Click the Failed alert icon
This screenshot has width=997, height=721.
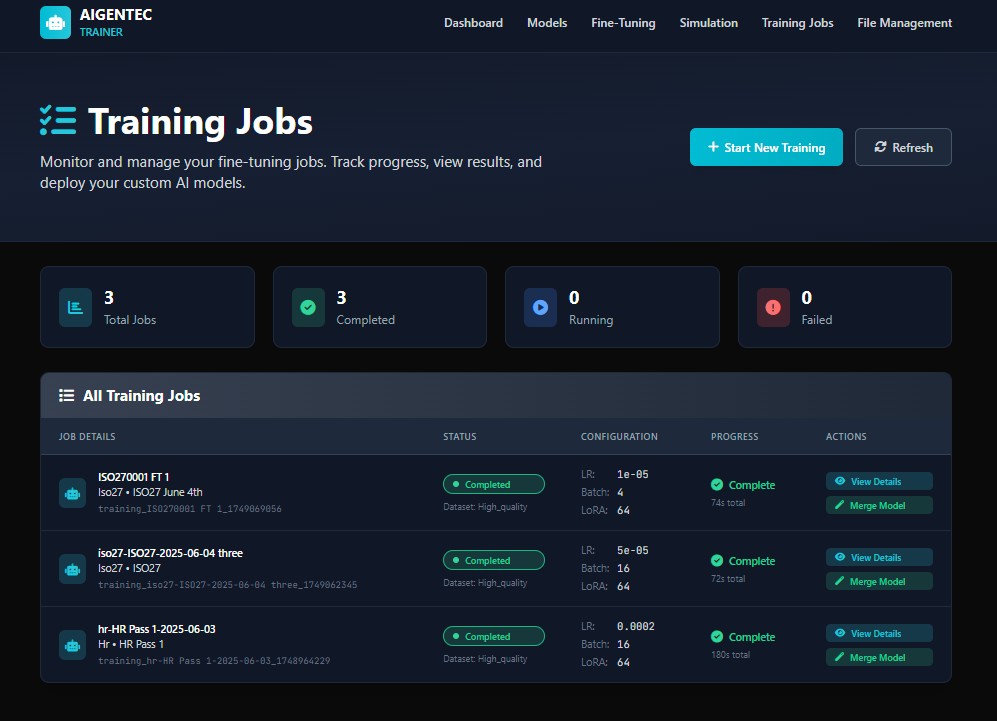point(772,307)
